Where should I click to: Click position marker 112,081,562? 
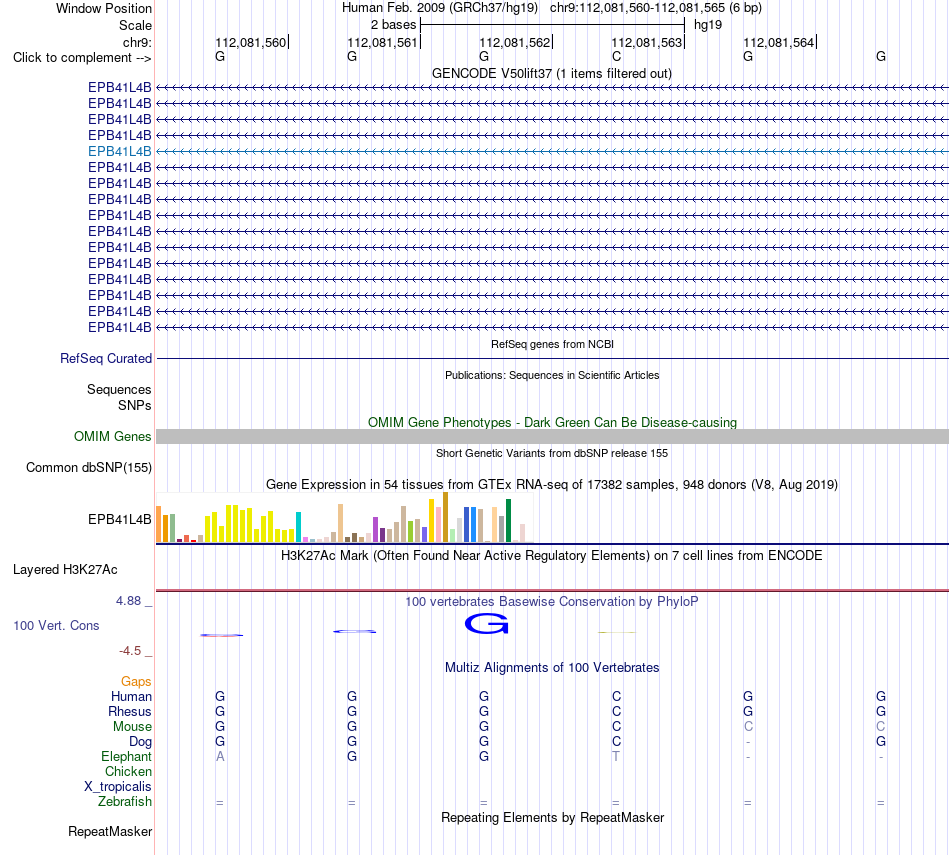[x=514, y=42]
